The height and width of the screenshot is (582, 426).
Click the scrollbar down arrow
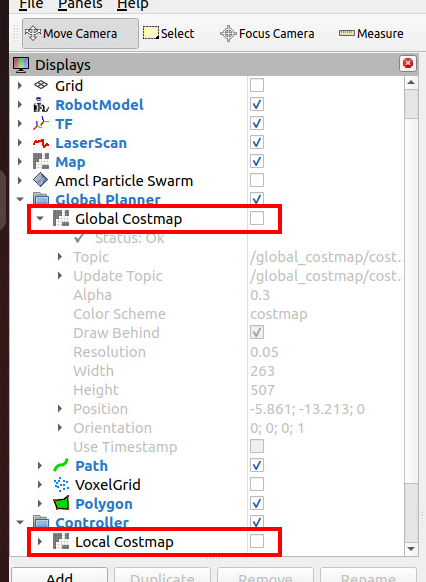tap(411, 549)
